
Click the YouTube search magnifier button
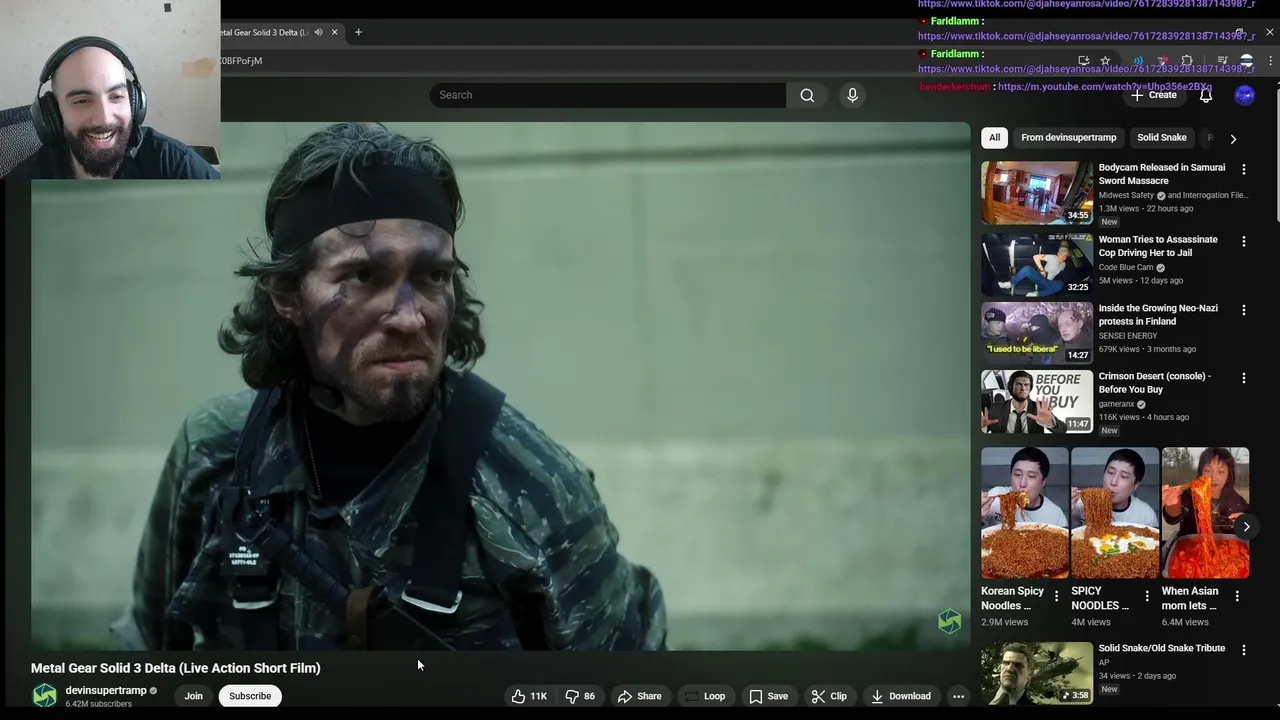(807, 95)
